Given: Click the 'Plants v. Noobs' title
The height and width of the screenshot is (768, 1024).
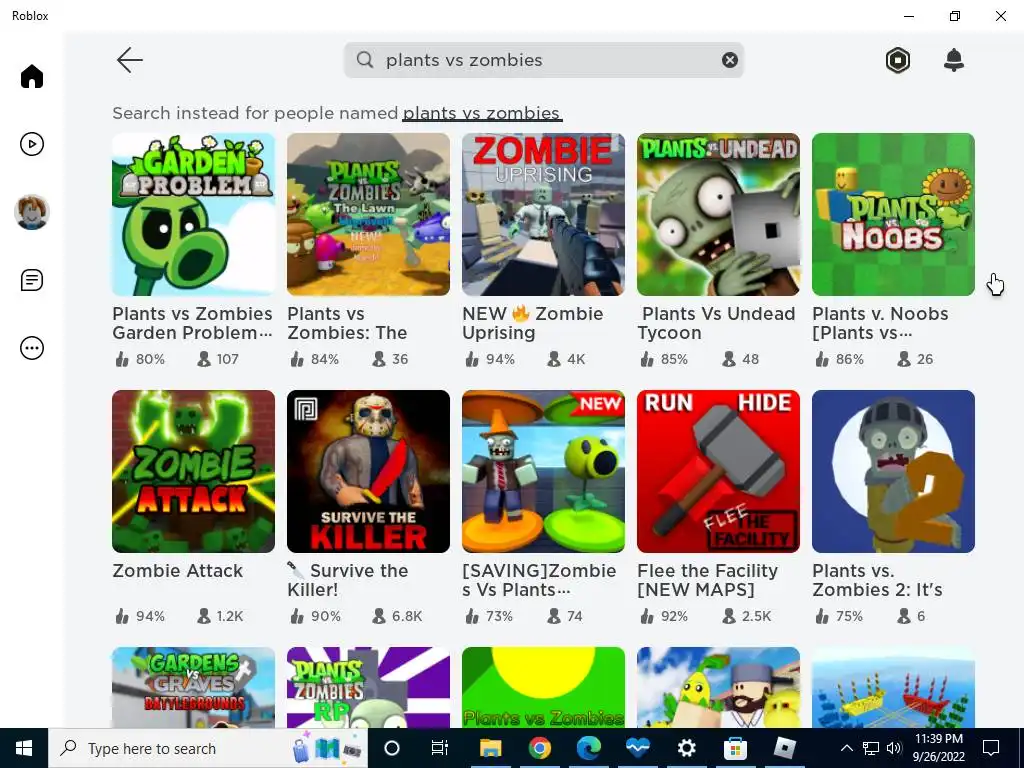Looking at the screenshot, I should point(880,323).
